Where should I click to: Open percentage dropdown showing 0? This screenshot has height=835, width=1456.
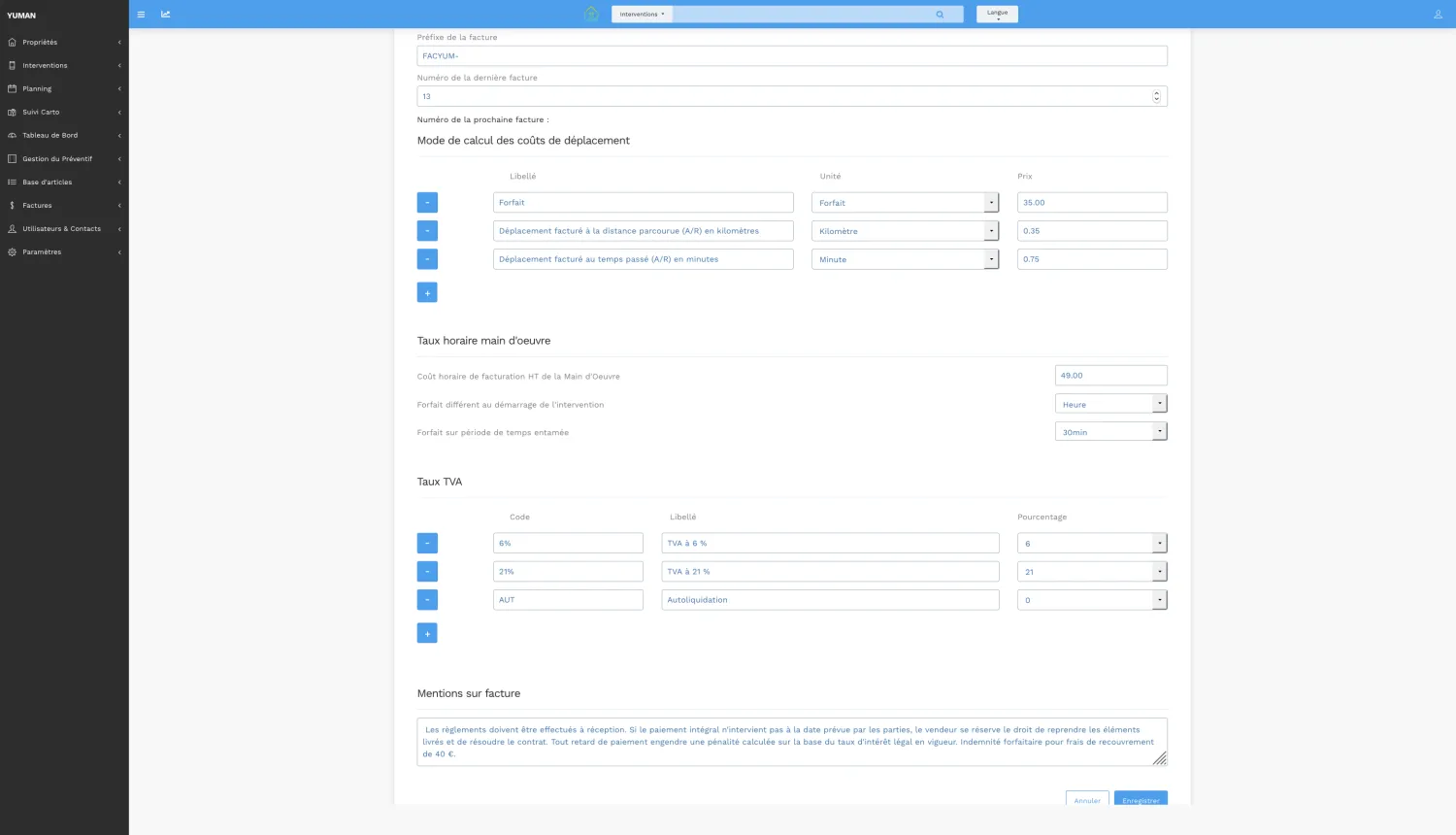(x=1092, y=600)
